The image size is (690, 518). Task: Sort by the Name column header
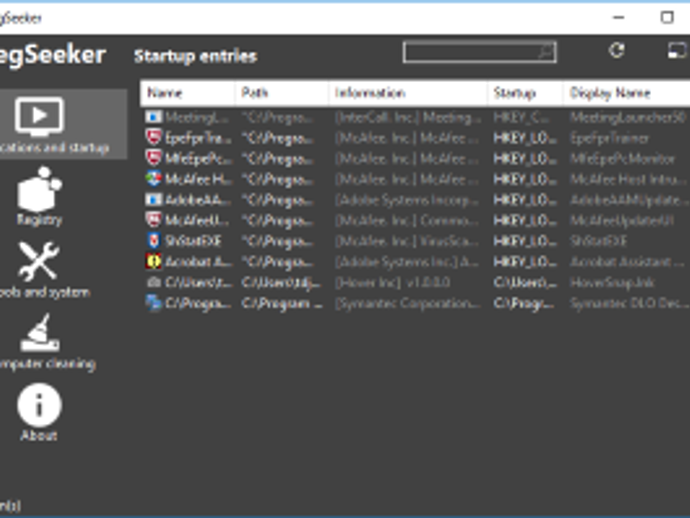coord(188,93)
